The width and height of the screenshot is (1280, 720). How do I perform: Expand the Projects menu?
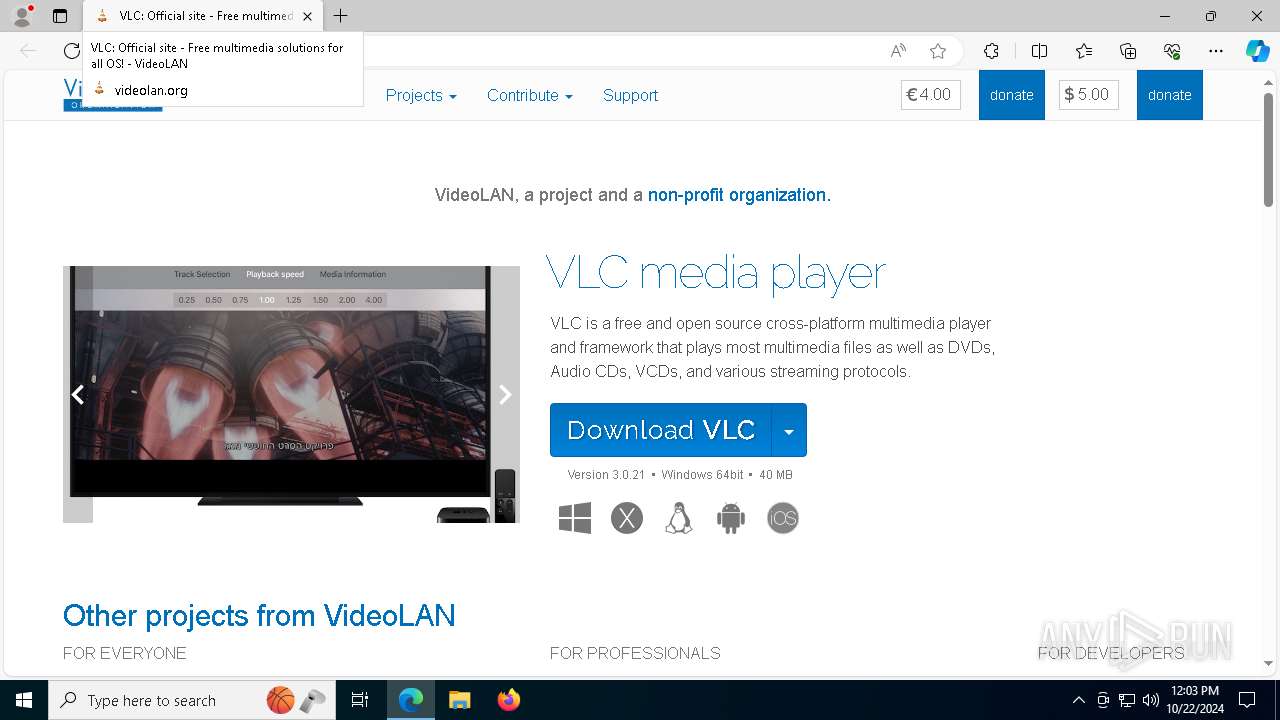pyautogui.click(x=421, y=95)
